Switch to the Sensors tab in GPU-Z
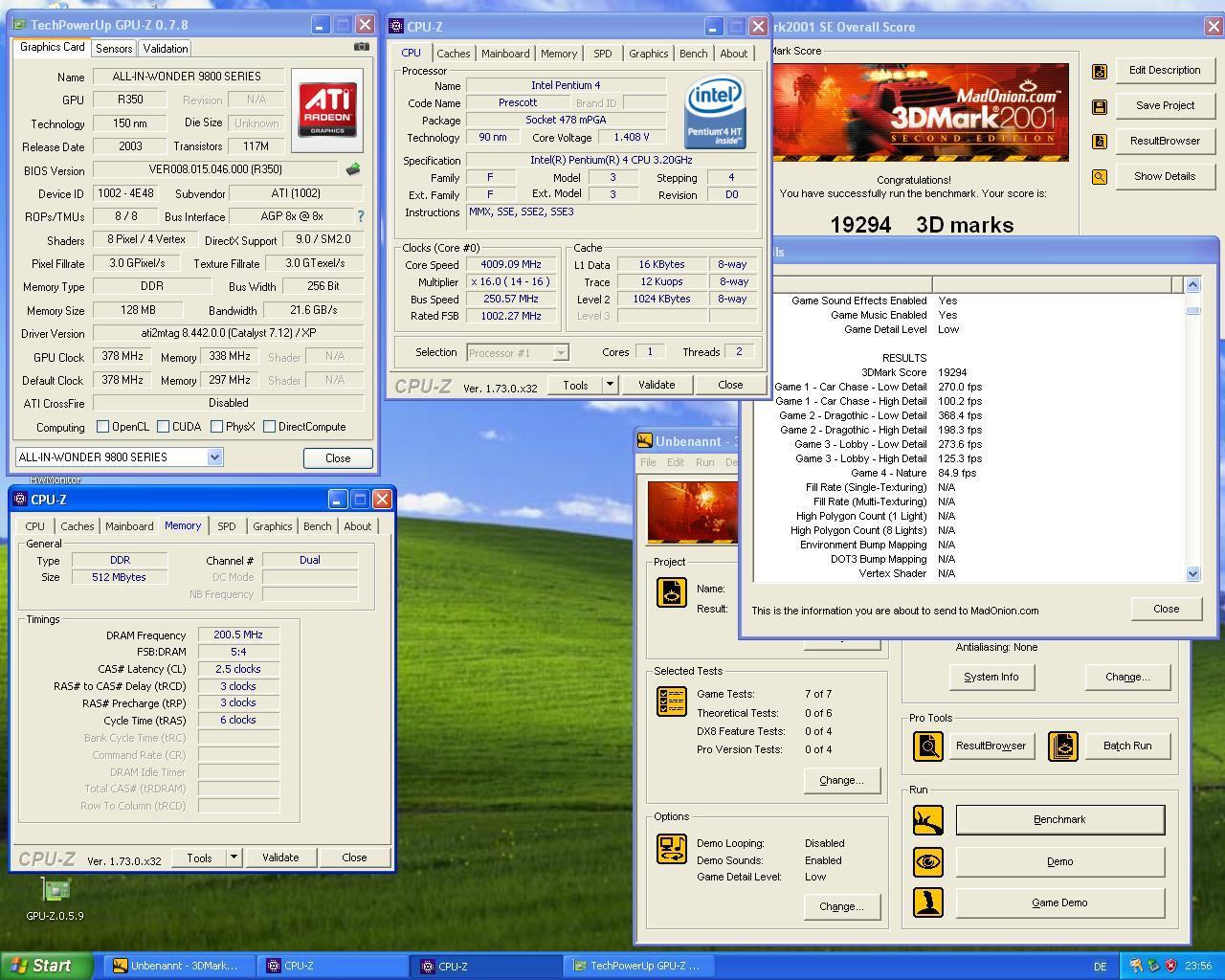 pyautogui.click(x=114, y=49)
